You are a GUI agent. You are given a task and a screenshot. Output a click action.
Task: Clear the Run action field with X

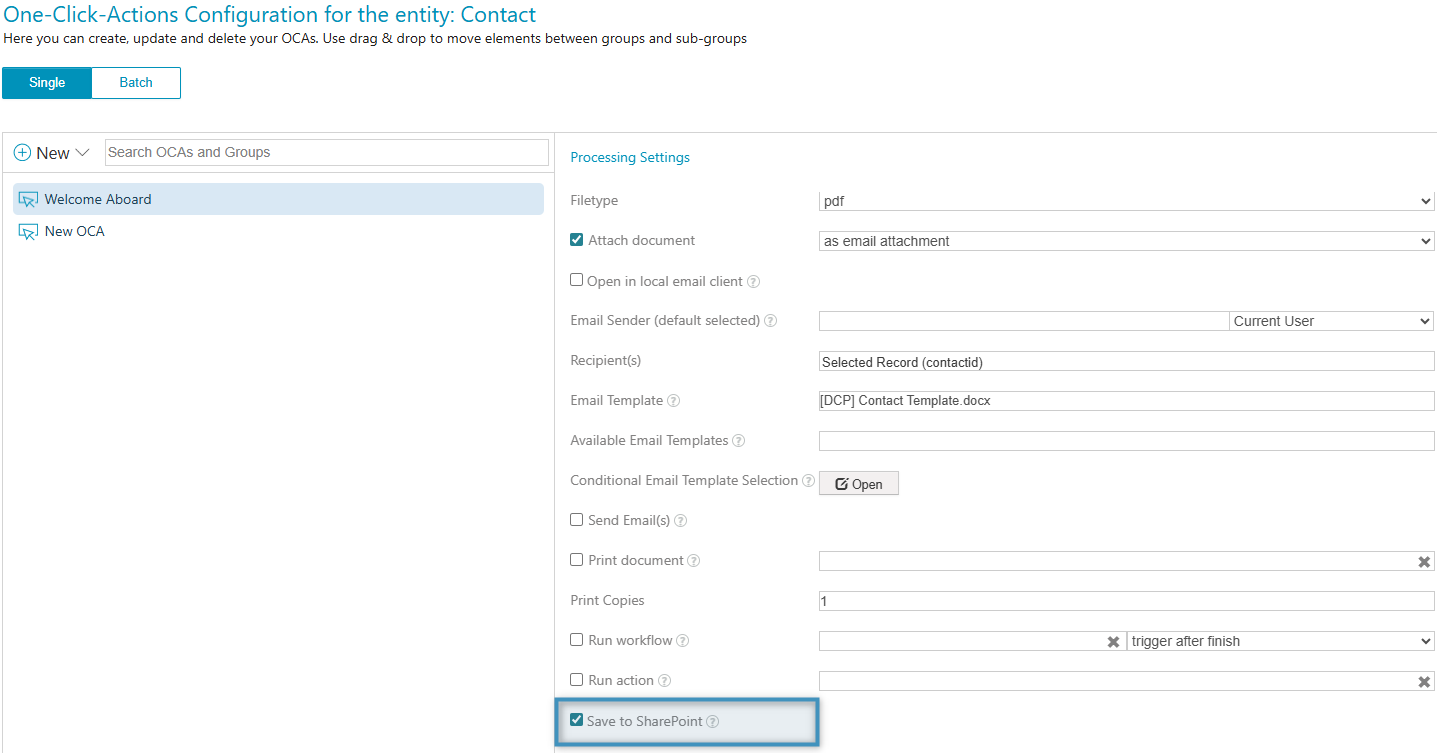coord(1424,682)
